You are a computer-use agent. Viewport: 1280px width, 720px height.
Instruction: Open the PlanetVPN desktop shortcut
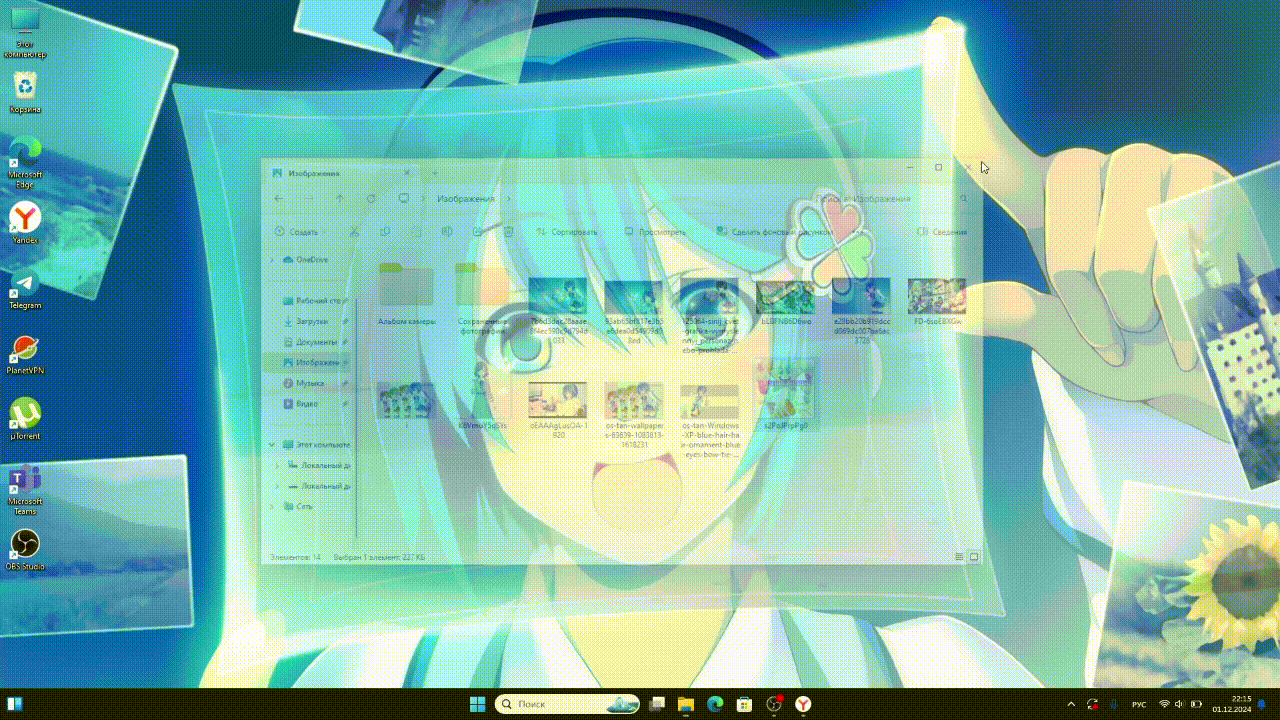(x=25, y=353)
